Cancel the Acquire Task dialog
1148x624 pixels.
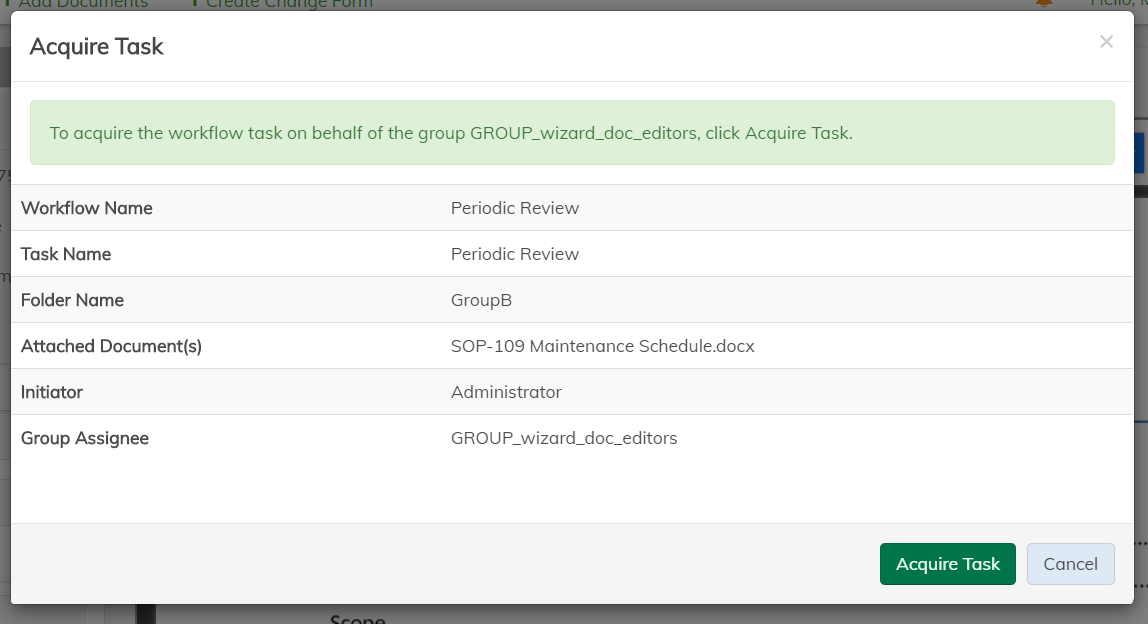1070,564
